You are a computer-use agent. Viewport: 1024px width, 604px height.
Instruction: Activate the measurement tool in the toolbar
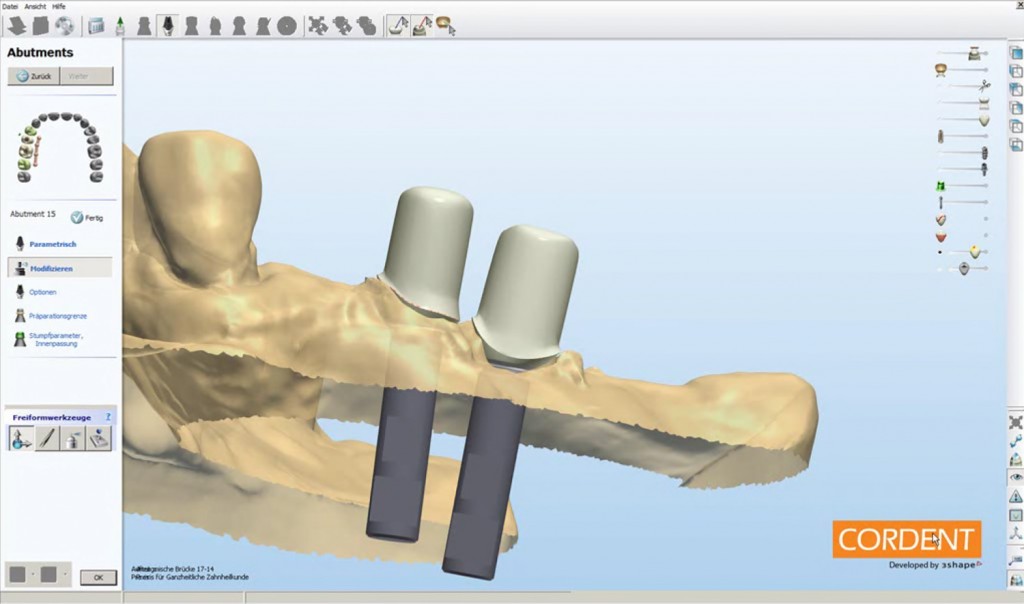[x=398, y=25]
